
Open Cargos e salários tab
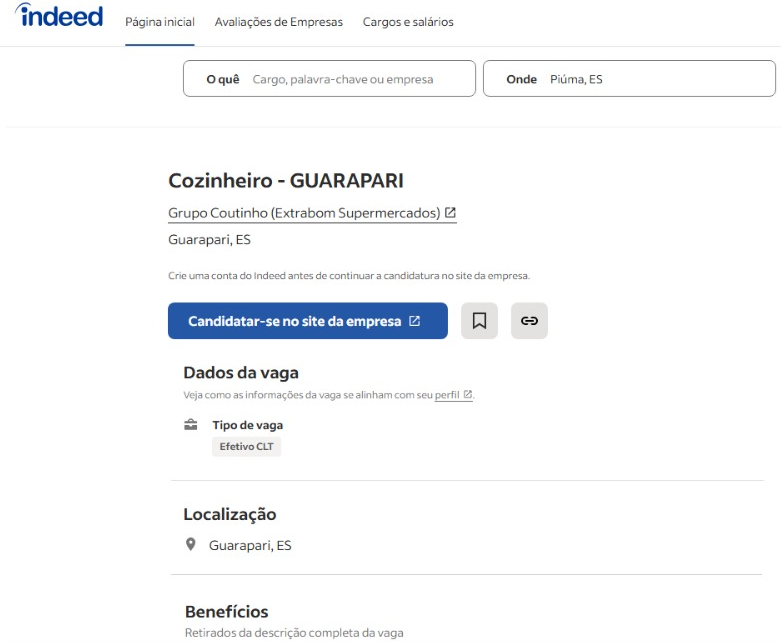(x=408, y=22)
